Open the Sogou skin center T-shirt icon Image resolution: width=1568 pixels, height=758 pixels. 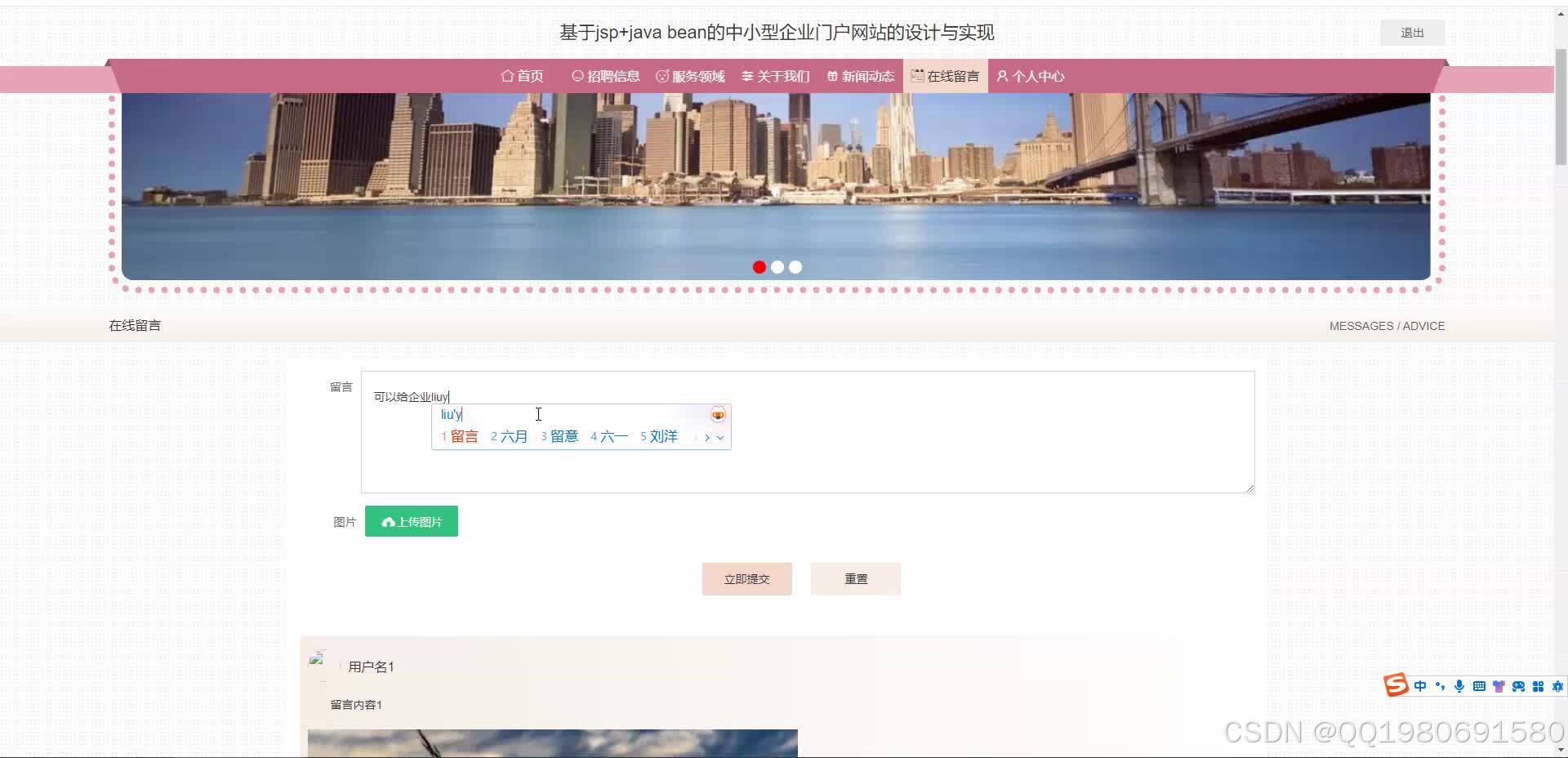point(1499,686)
